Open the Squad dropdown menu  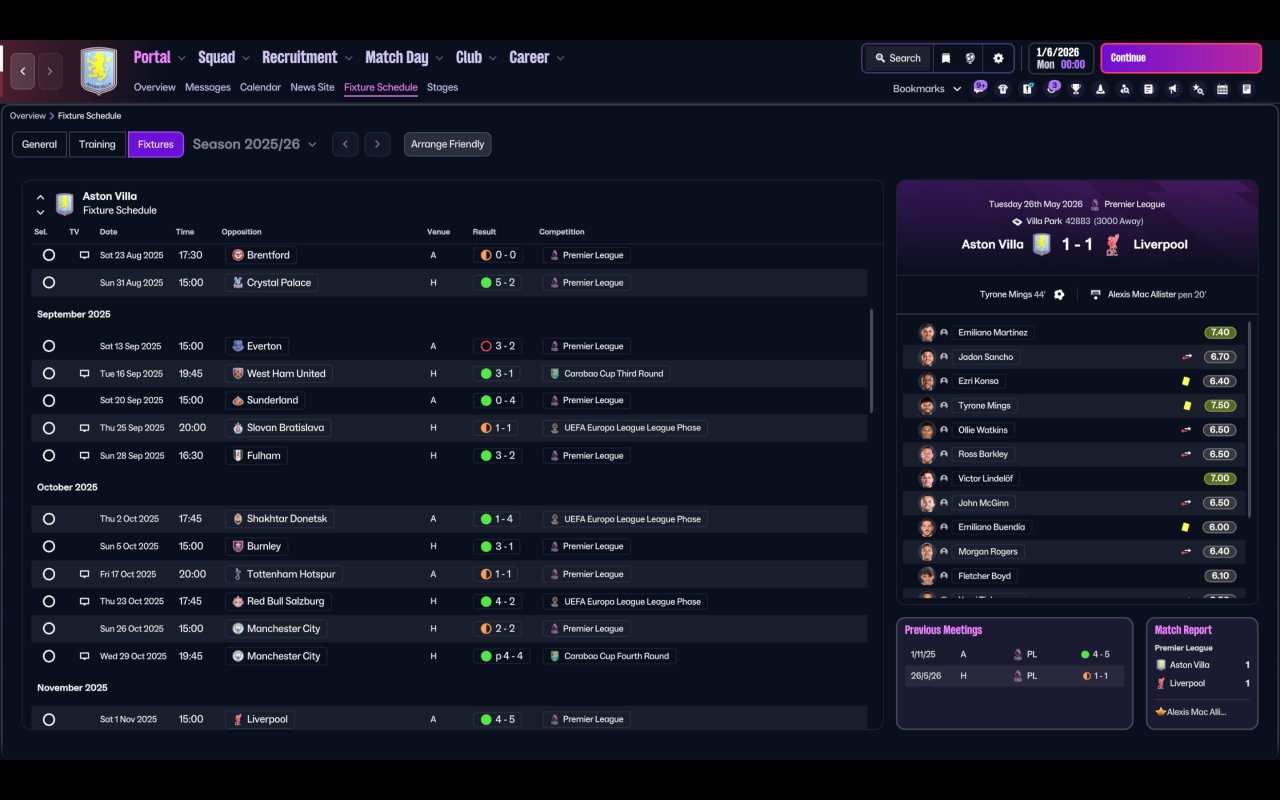click(x=224, y=57)
